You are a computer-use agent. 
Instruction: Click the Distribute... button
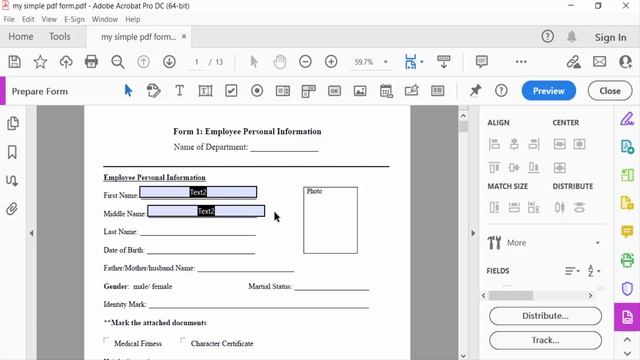pos(545,316)
